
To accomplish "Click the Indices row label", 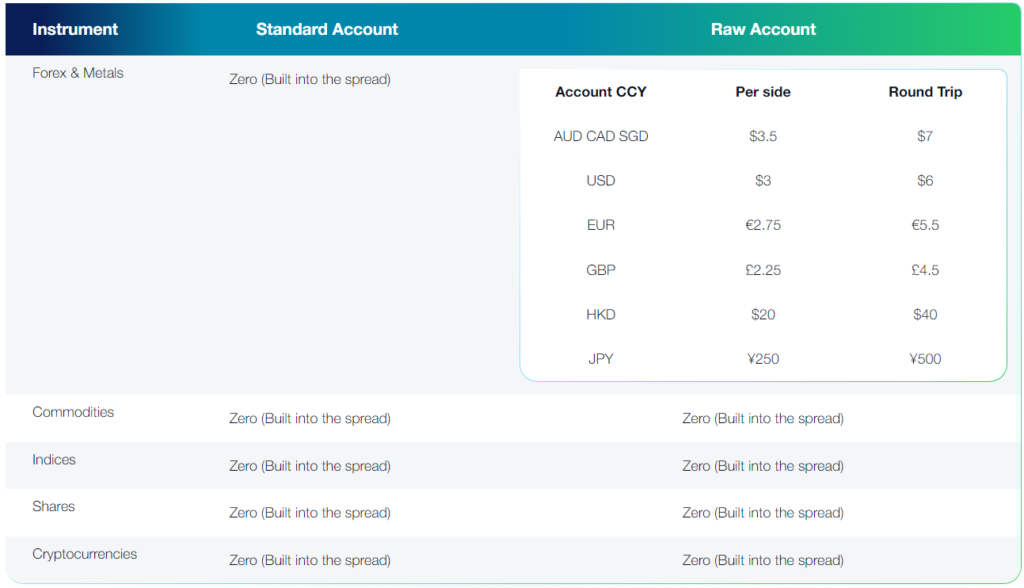I will (x=54, y=460).
